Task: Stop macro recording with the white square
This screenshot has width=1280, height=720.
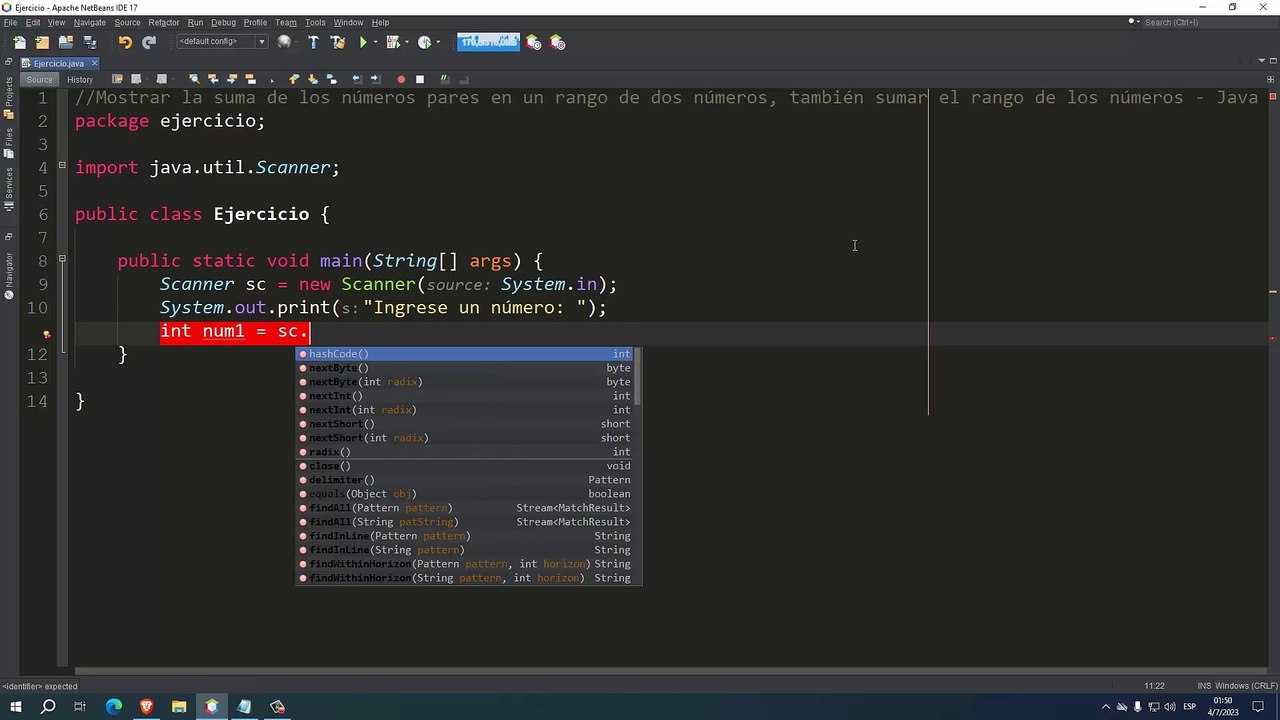Action: [420, 79]
